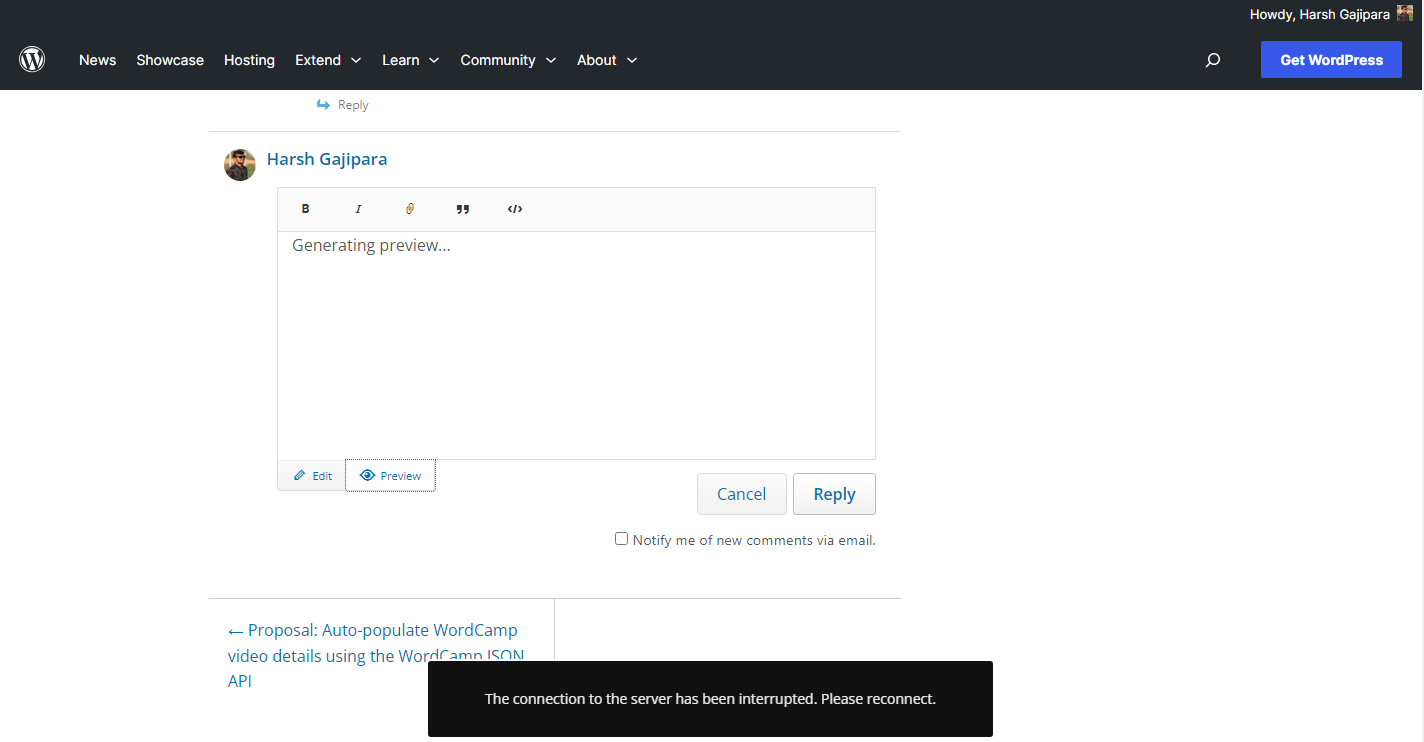1424x742 pixels.
Task: Click the connection interrupted notification message
Action: [710, 699]
